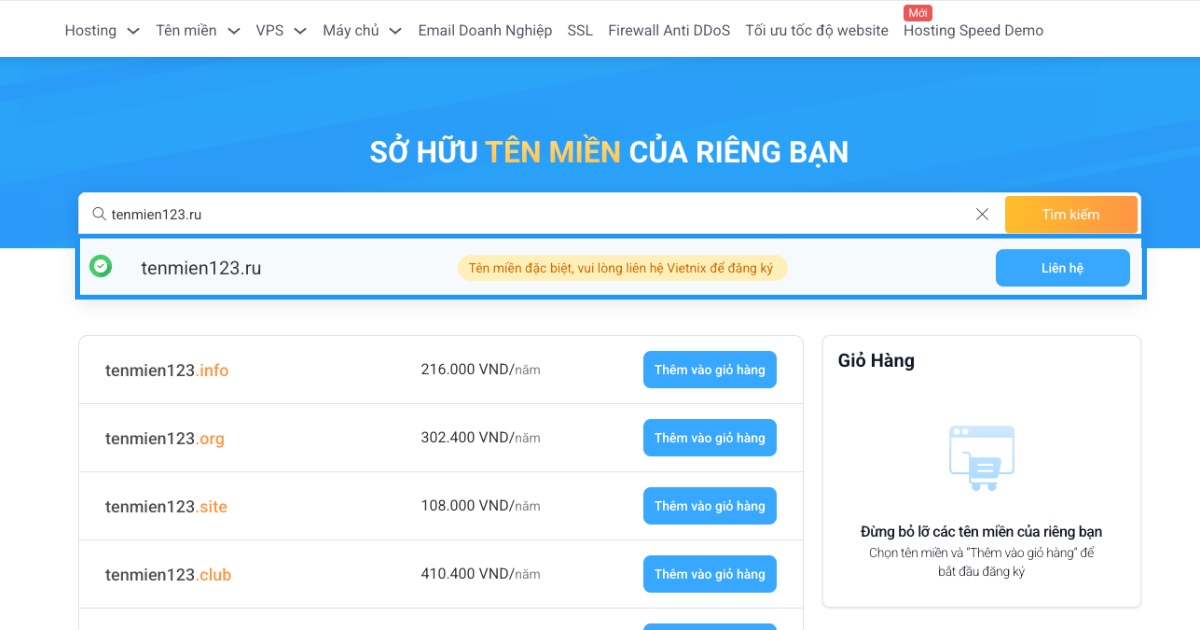Click the highlighted special domain notice text
This screenshot has width=1200, height=630.
point(622,267)
